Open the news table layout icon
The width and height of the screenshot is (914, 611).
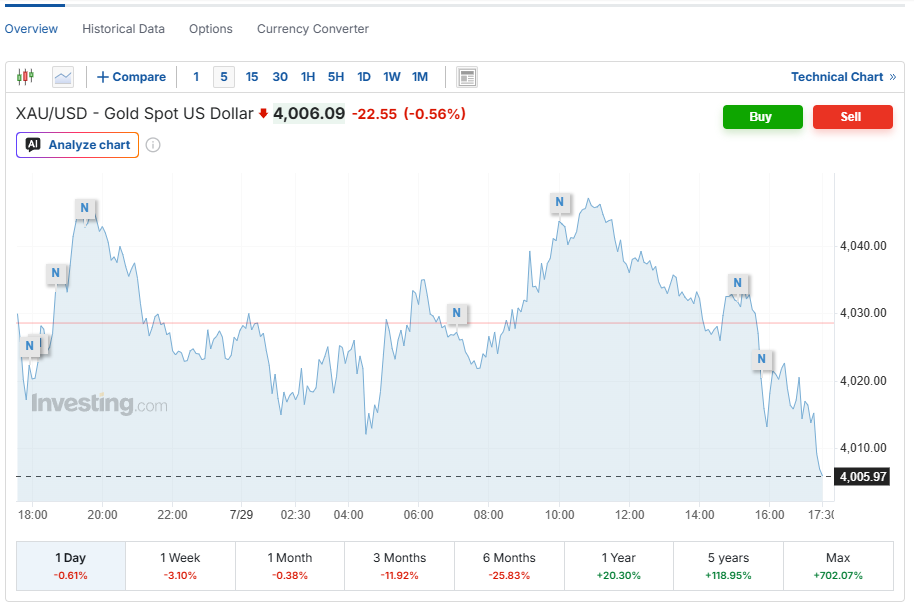pos(467,77)
